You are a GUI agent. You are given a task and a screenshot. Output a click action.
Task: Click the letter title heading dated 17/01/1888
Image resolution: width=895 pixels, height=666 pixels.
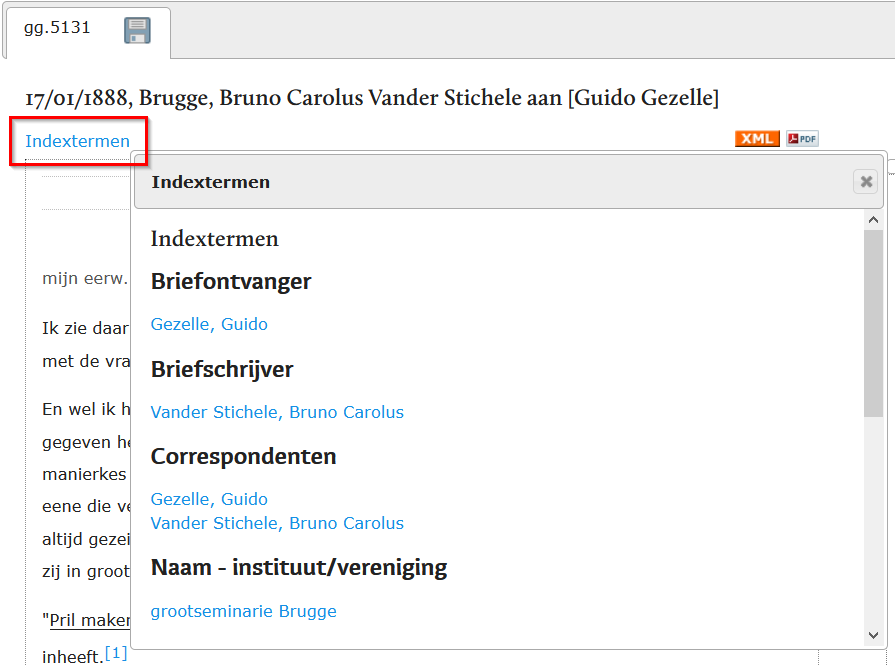coord(371,98)
